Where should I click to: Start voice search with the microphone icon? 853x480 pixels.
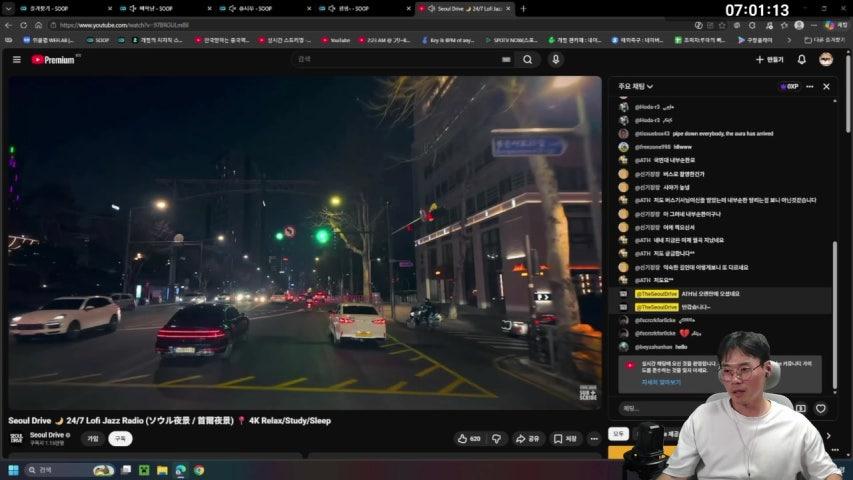click(556, 59)
